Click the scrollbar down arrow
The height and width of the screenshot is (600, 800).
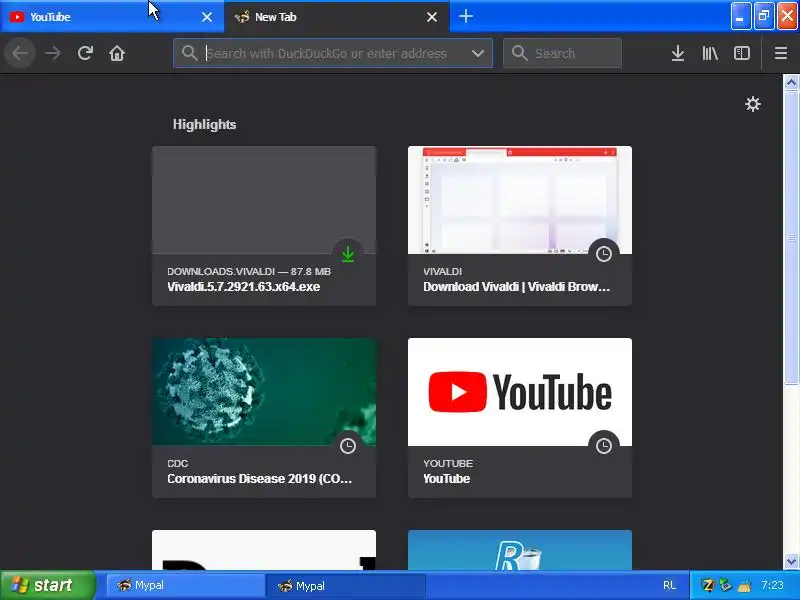791,561
